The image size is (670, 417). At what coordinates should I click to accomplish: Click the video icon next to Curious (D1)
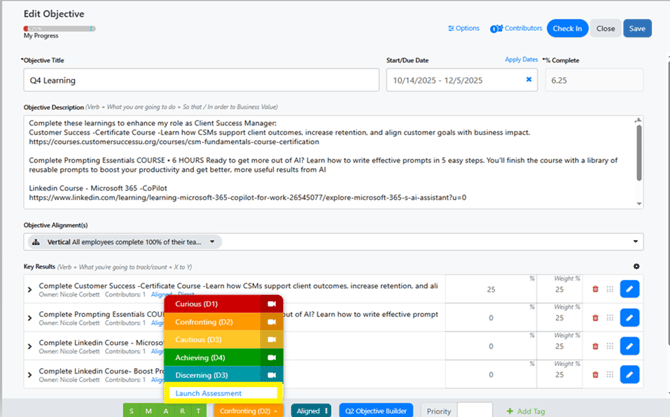[270, 304]
